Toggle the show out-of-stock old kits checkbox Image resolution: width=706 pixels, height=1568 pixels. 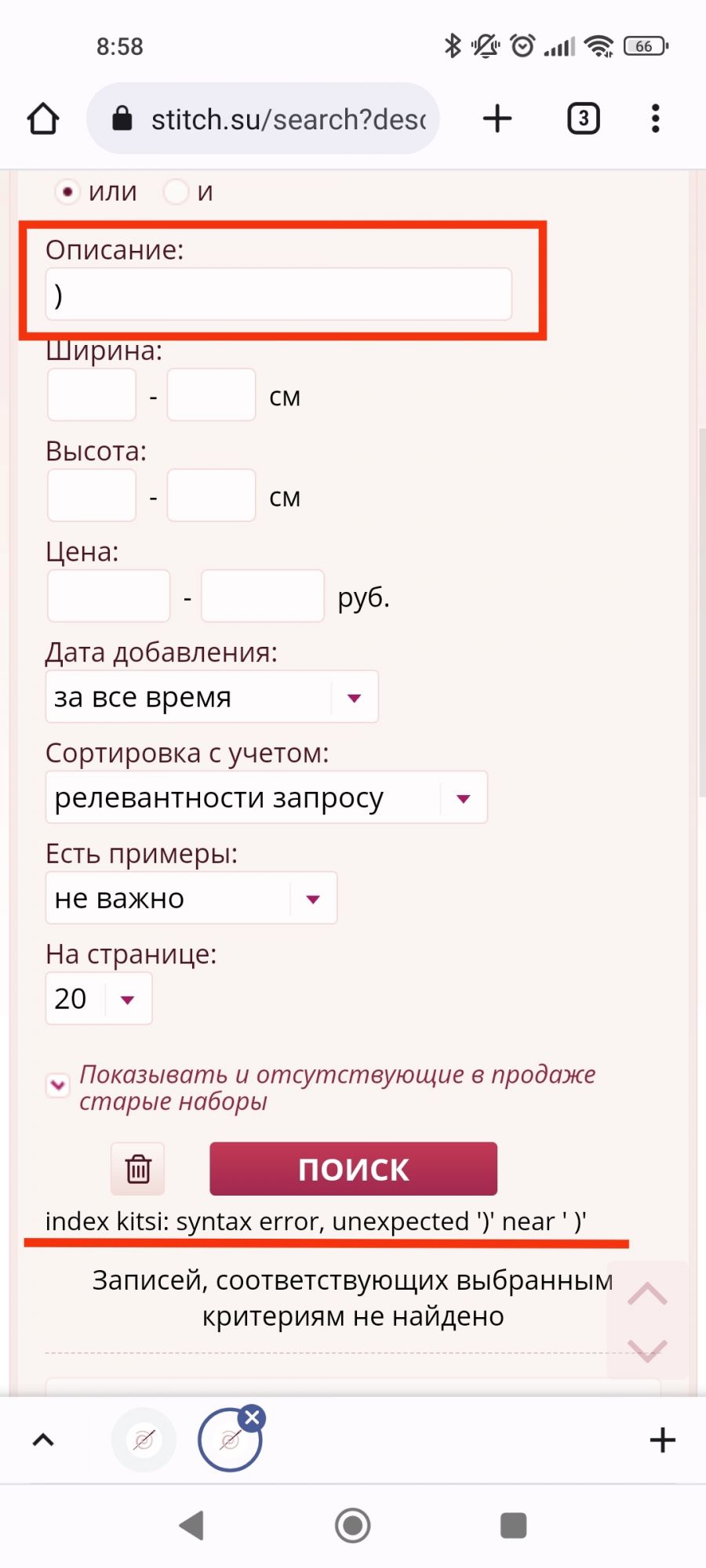58,1086
